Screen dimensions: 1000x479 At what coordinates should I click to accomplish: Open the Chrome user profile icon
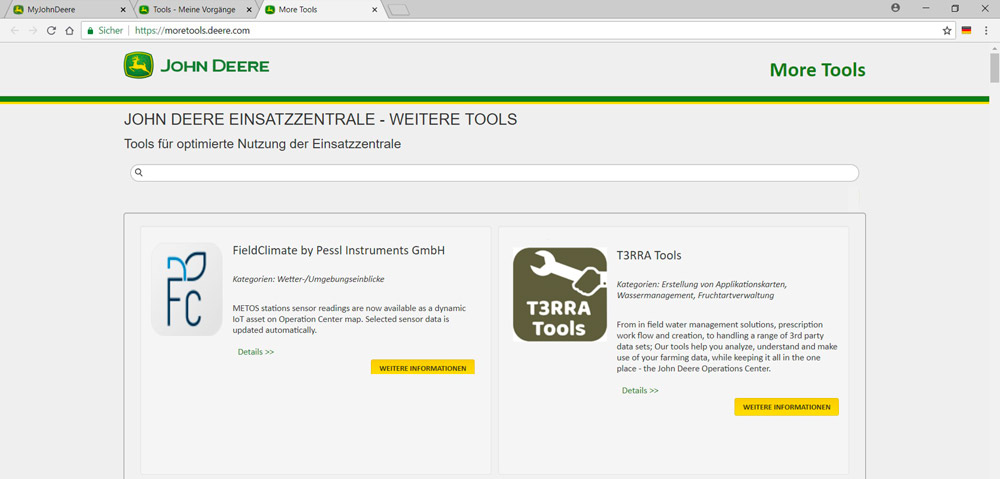coord(895,8)
